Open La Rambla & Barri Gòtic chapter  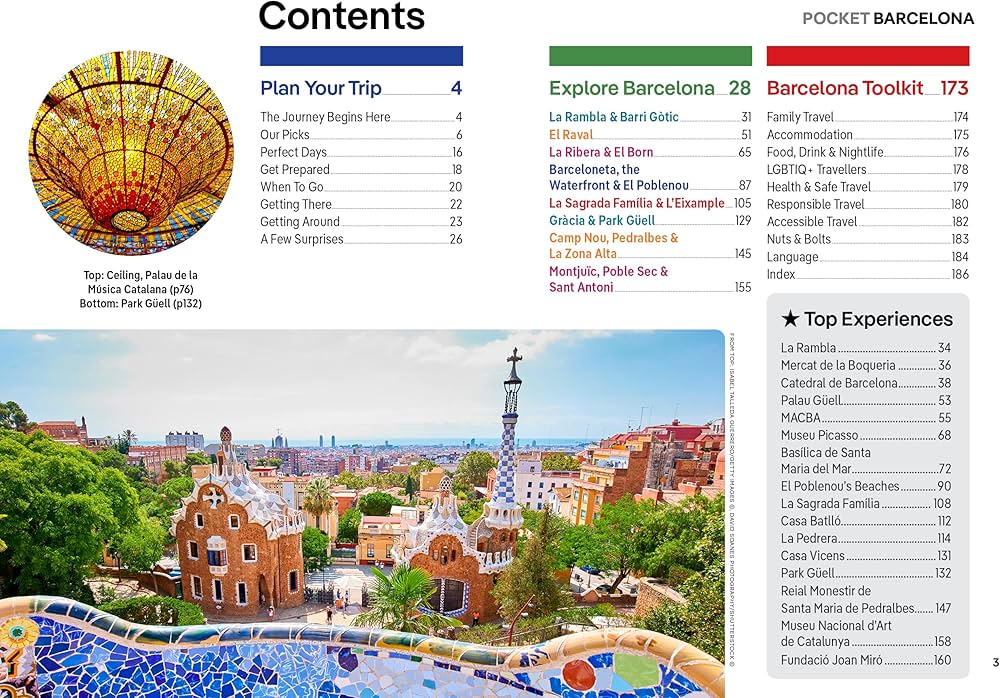[614, 117]
